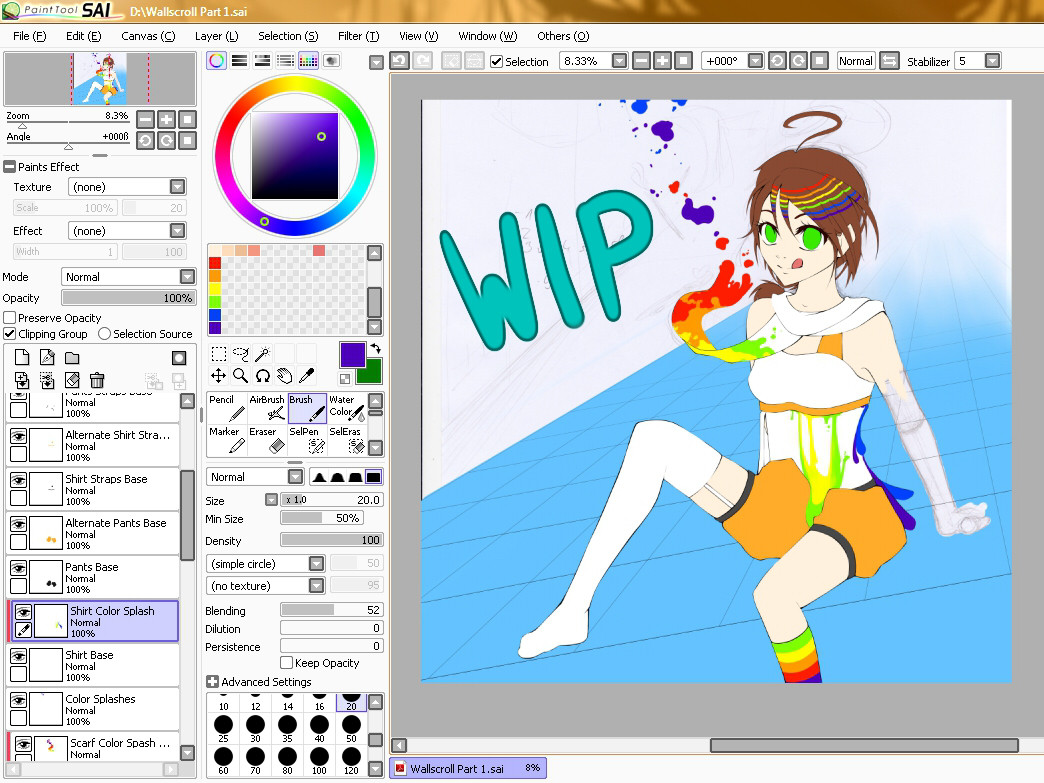This screenshot has width=1044, height=783.
Task: Click the Wallscroll Part 1.sai document tab
Action: pos(467,768)
